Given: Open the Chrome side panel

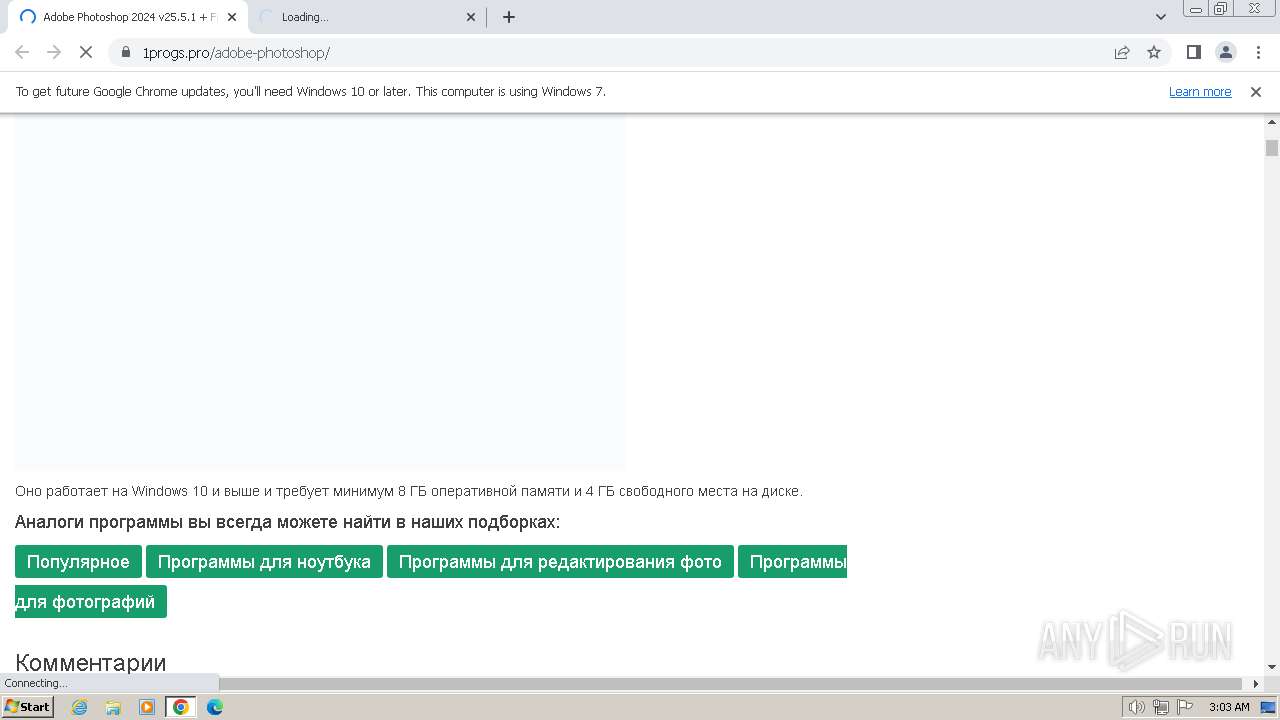Looking at the screenshot, I should tap(1193, 52).
